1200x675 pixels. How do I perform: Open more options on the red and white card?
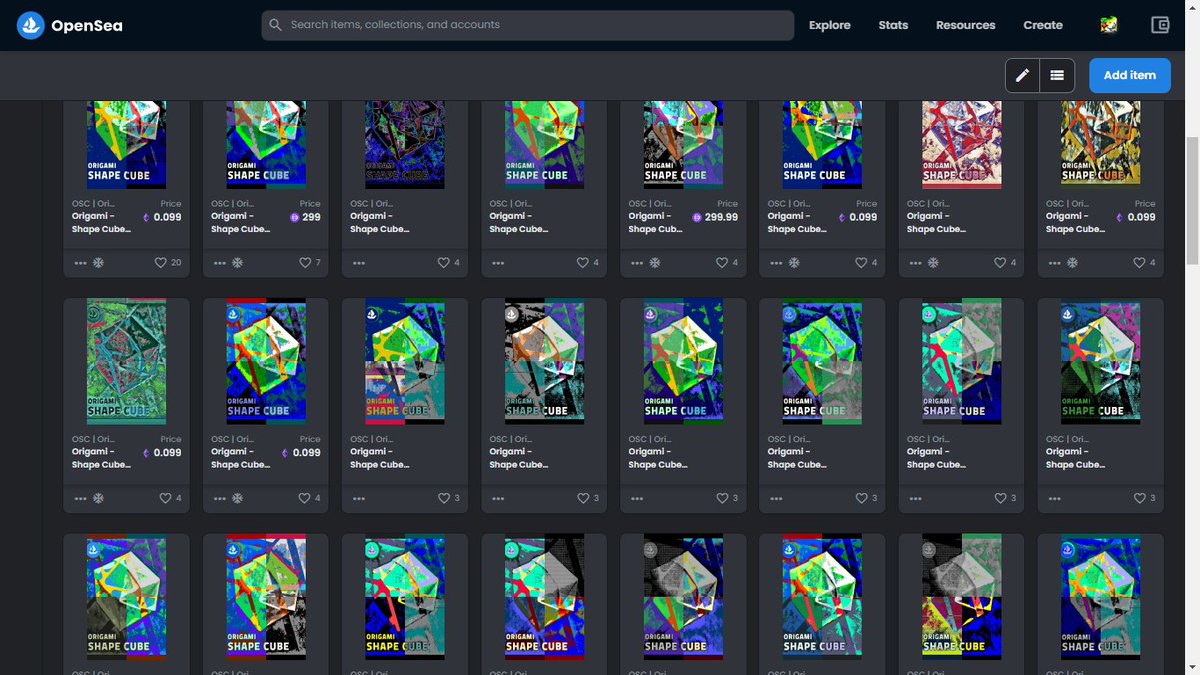[916, 263]
